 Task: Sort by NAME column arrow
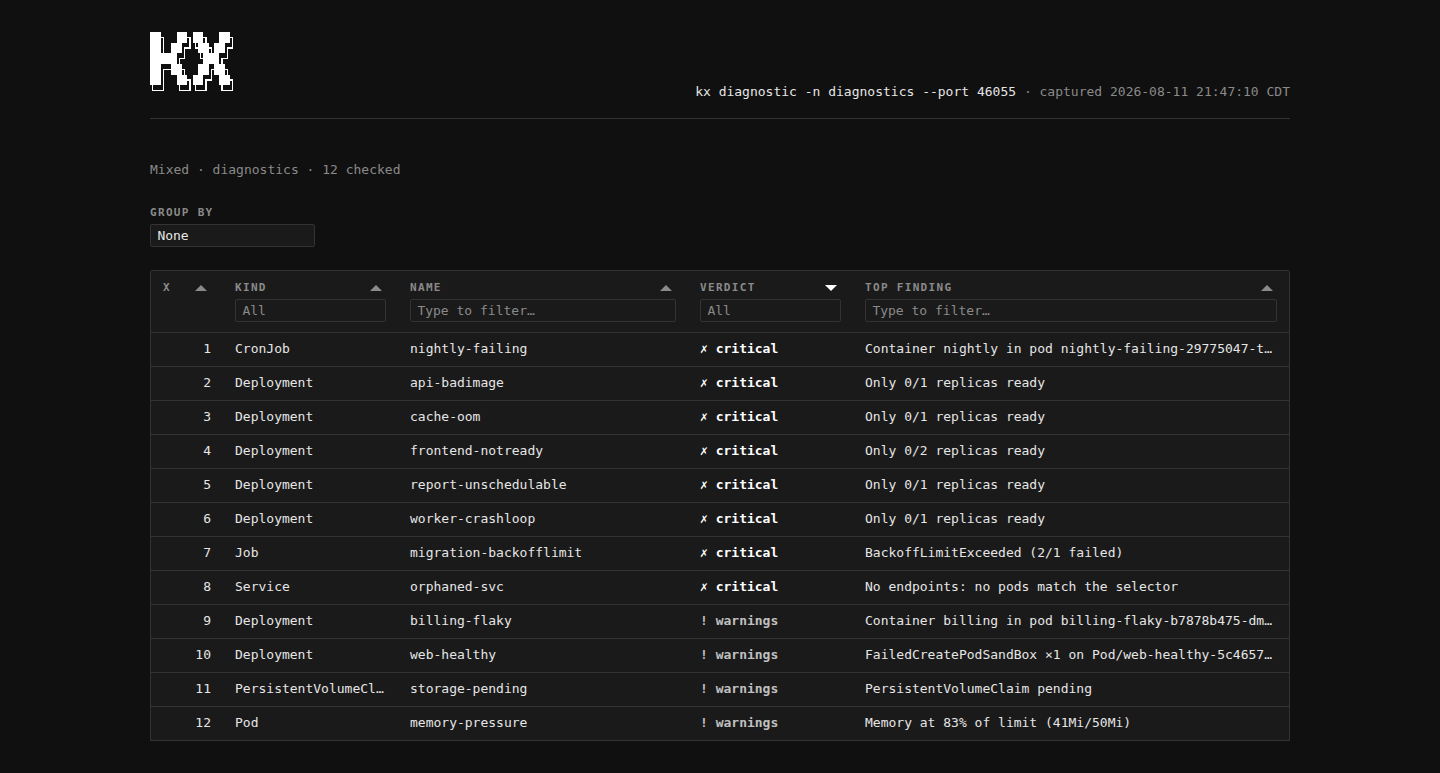666,288
